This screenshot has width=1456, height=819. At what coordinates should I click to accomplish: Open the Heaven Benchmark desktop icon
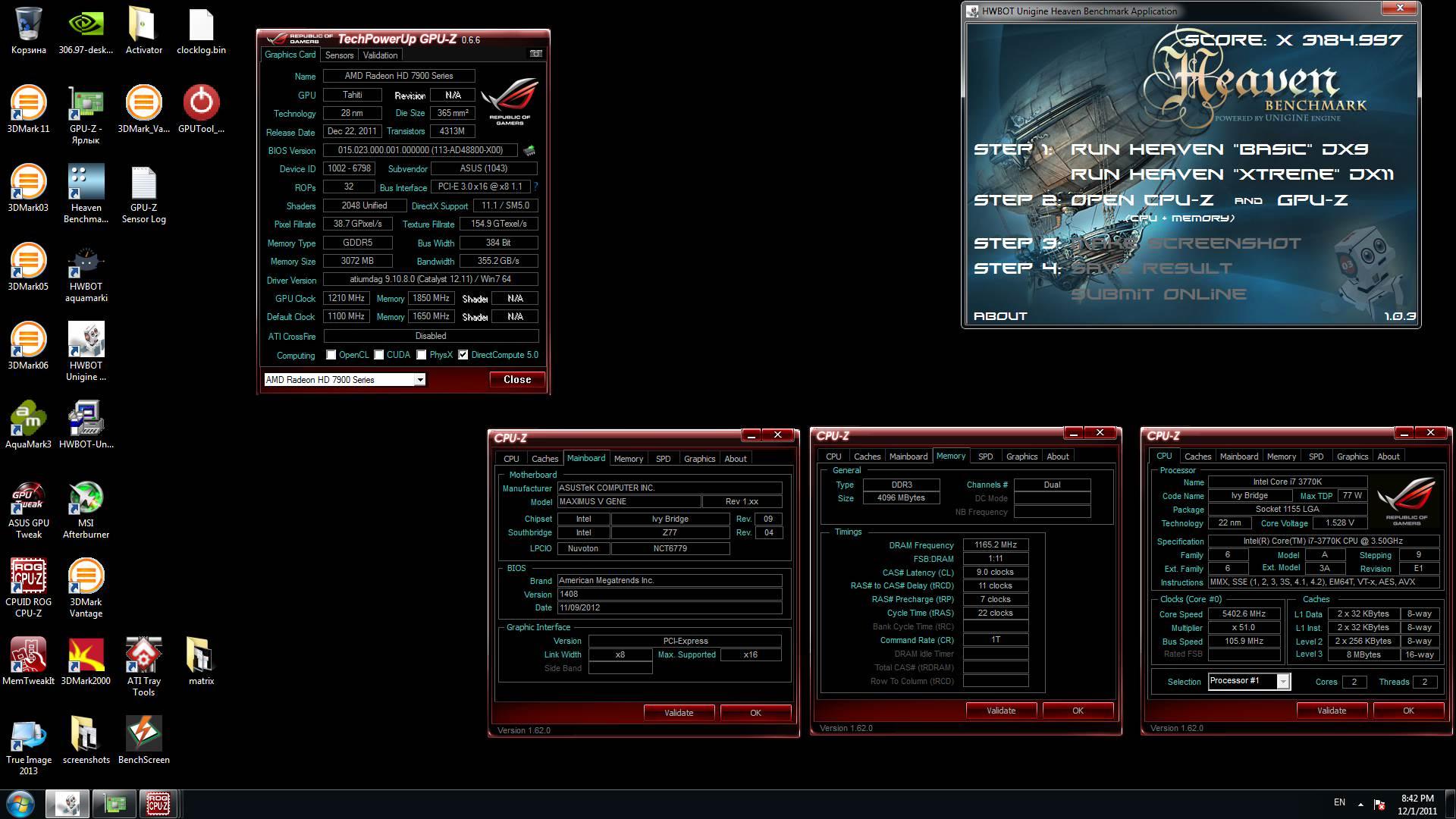86,194
